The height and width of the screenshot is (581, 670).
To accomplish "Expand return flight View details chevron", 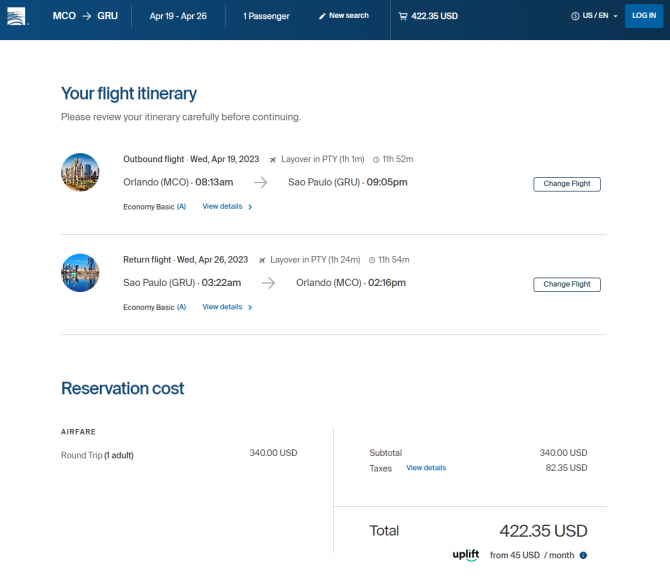I will click(250, 307).
